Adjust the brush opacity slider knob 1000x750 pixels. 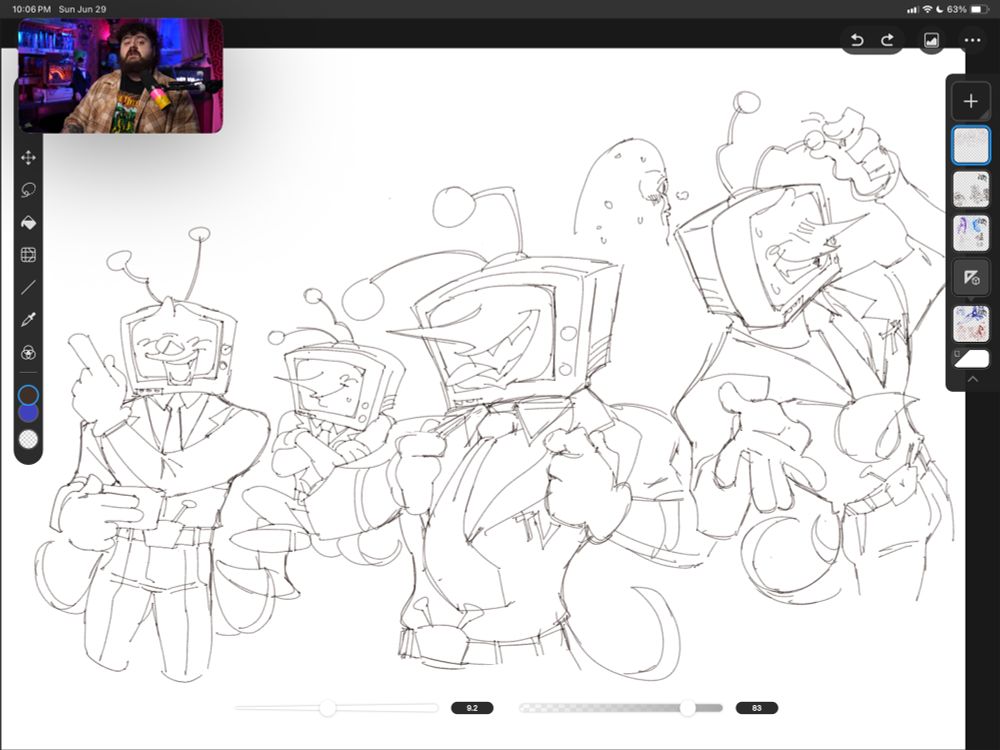click(x=688, y=708)
